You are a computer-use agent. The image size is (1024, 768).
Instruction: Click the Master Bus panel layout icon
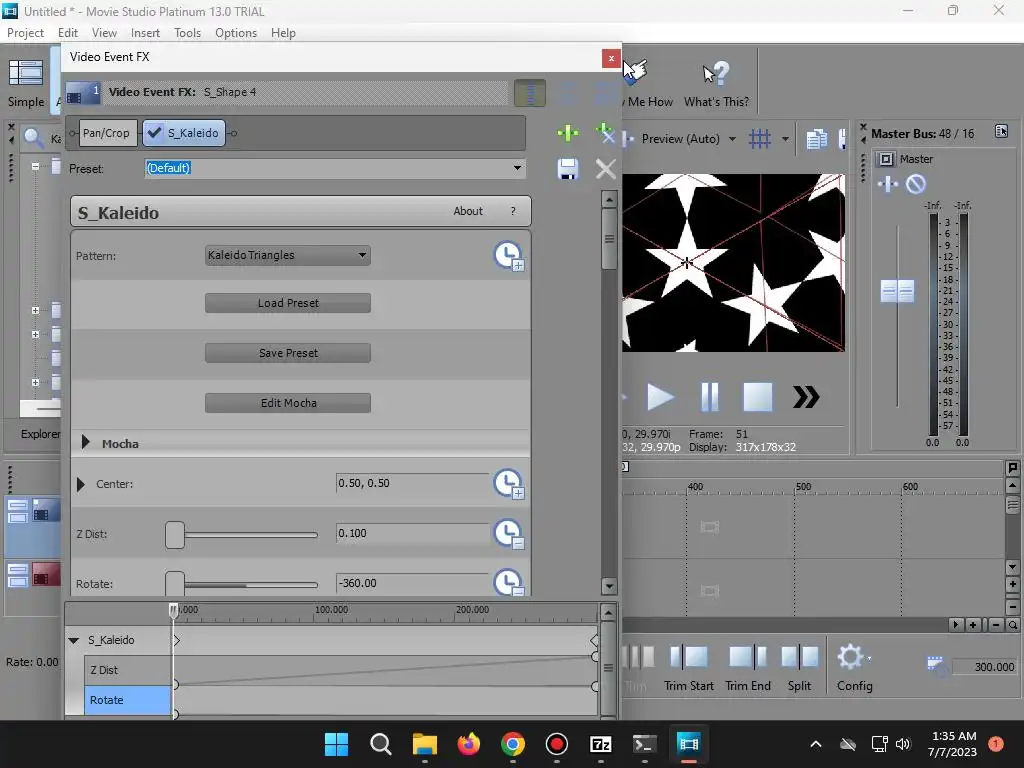point(1001,131)
